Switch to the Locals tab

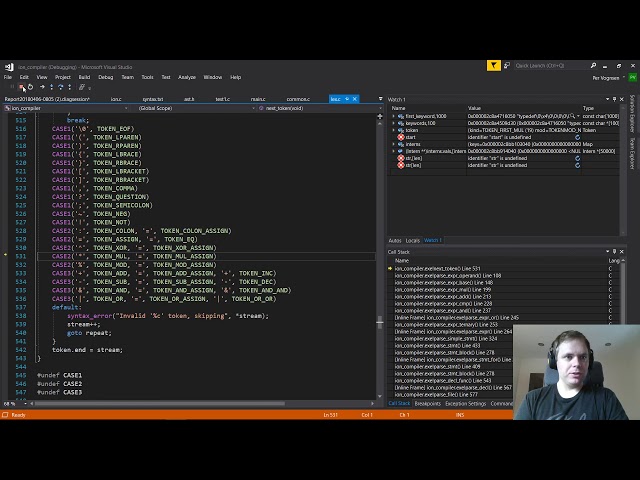pos(413,240)
